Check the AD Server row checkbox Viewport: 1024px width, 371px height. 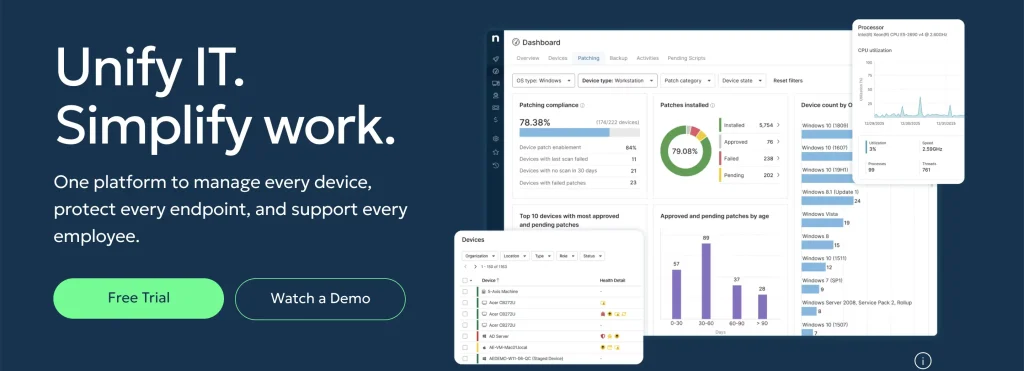(465, 336)
